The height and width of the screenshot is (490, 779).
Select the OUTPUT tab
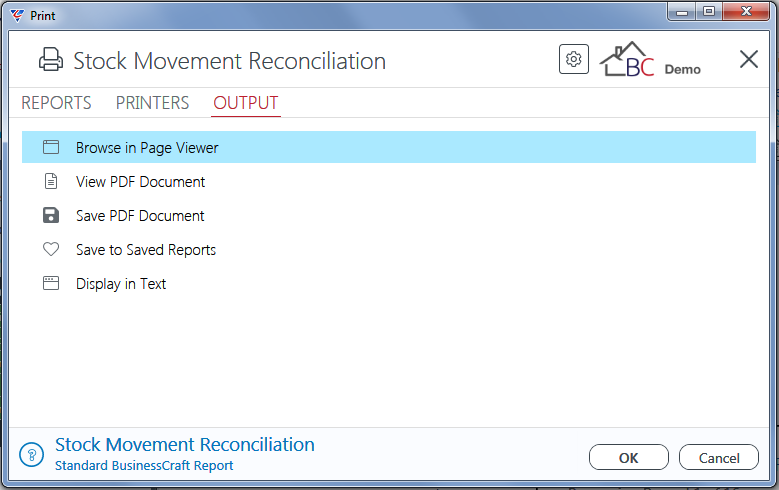point(246,103)
